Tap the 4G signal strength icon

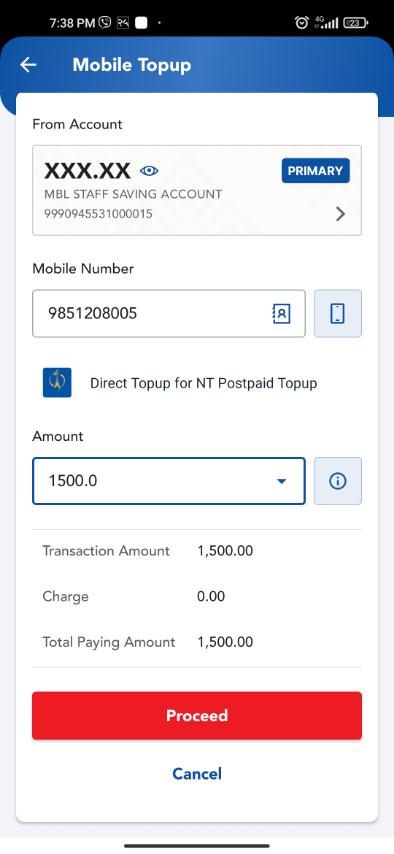coord(326,22)
